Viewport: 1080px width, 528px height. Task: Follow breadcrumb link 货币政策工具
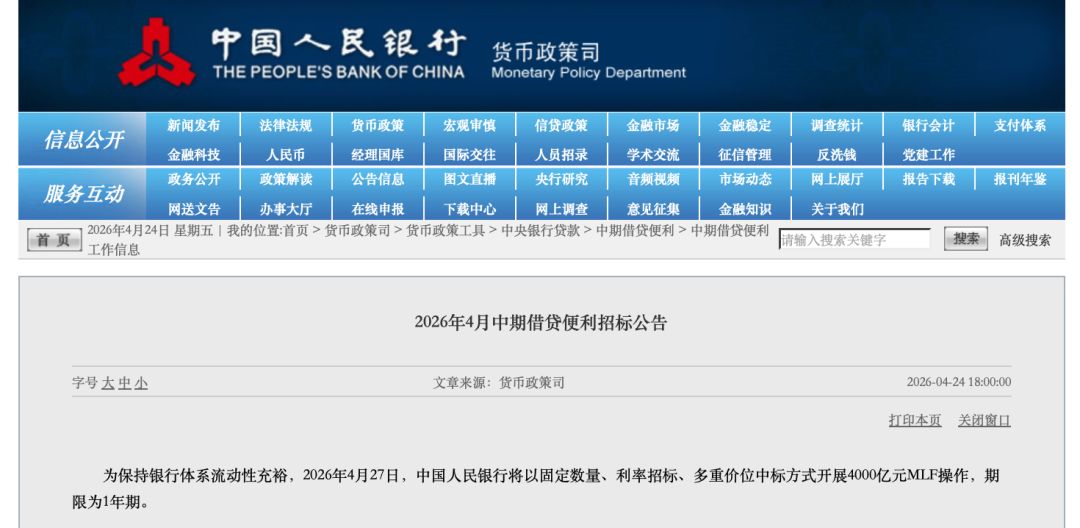[446, 231]
